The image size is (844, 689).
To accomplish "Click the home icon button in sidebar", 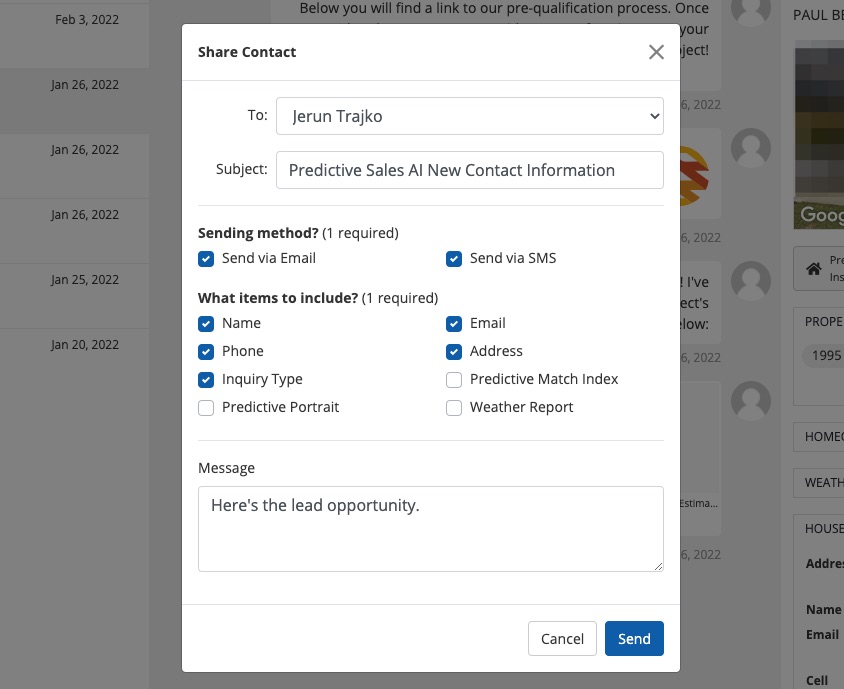I will pyautogui.click(x=816, y=268).
